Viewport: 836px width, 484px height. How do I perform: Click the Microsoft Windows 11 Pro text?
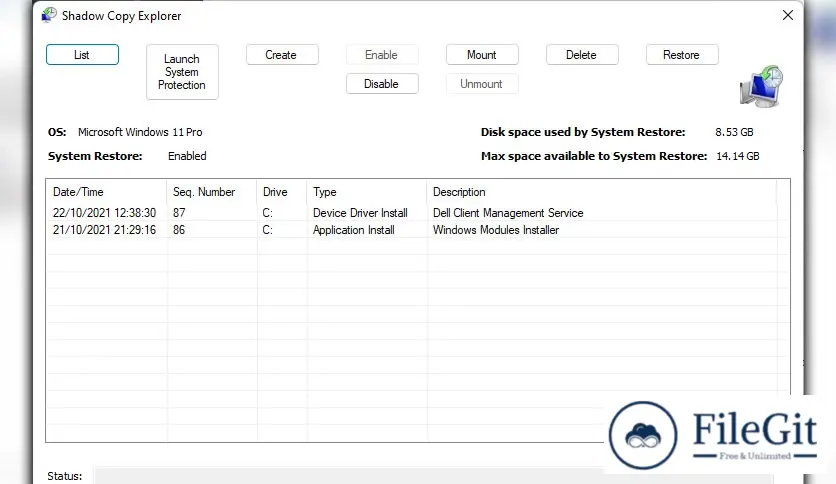pyautogui.click(x=140, y=132)
